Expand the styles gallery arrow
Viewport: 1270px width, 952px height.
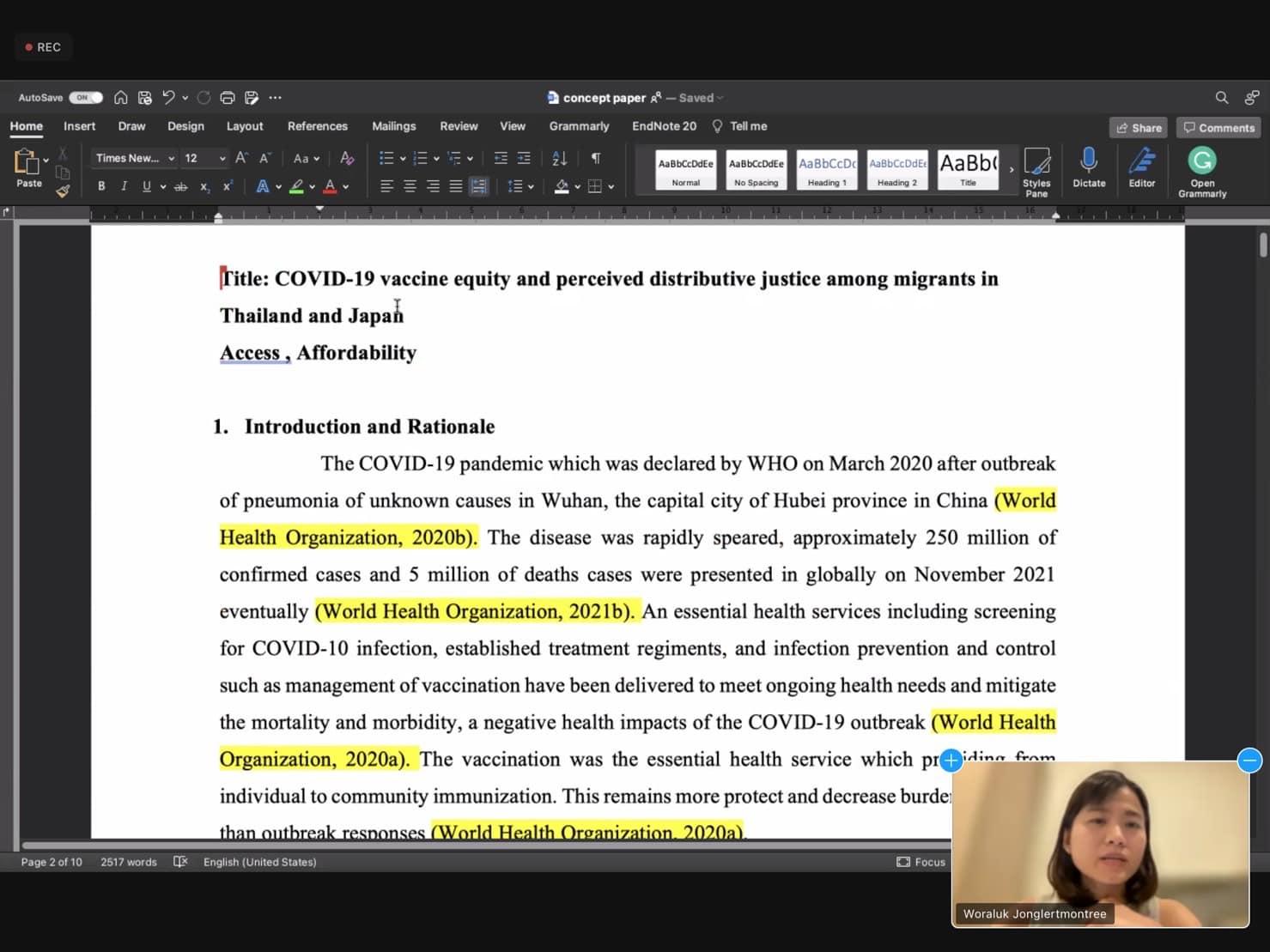1011,169
